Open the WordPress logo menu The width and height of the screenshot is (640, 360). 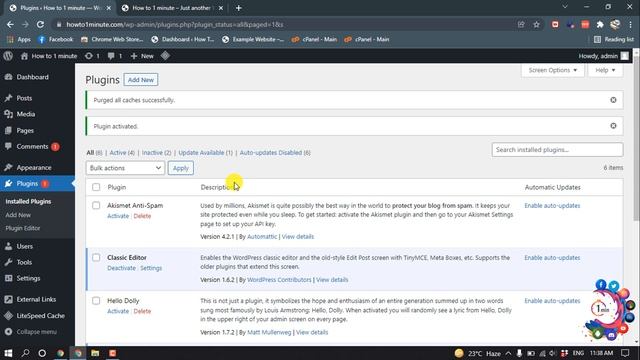[8, 56]
